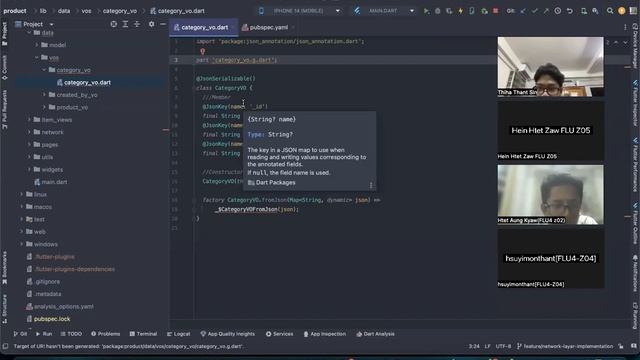The height and width of the screenshot is (360, 640).
Task: Expand the model folder
Action: tap(37, 45)
